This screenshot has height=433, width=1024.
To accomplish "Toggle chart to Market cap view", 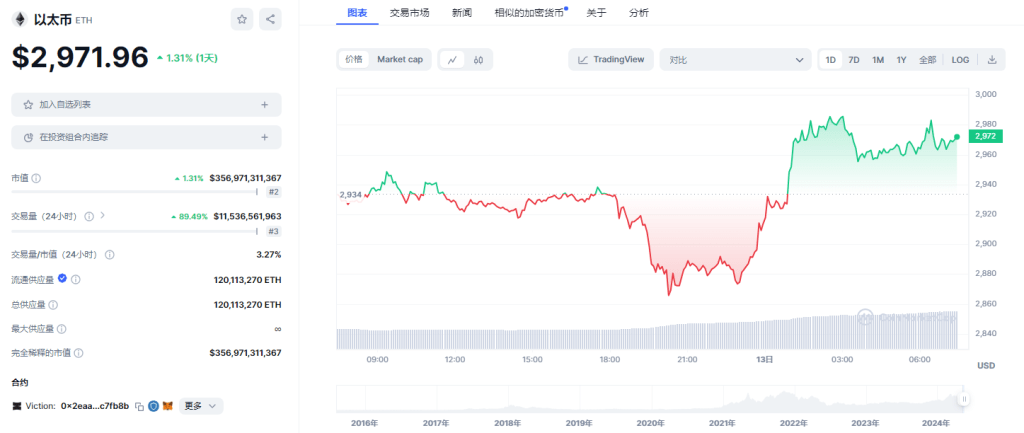I will point(400,60).
